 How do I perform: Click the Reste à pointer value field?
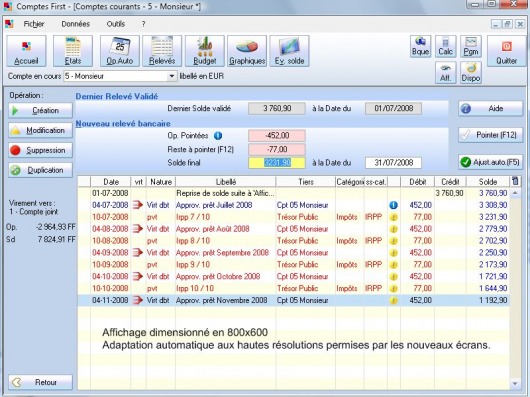[x=277, y=149]
